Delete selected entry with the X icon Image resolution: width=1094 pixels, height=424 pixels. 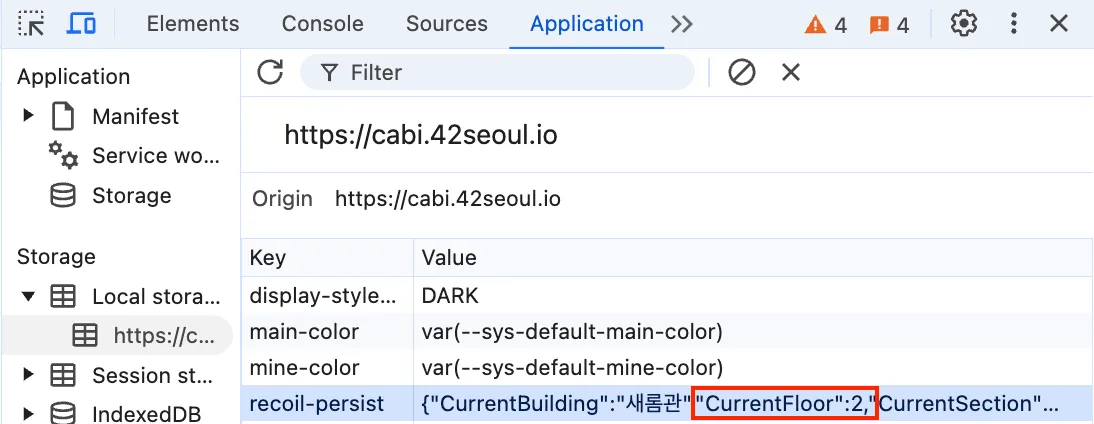(x=790, y=72)
